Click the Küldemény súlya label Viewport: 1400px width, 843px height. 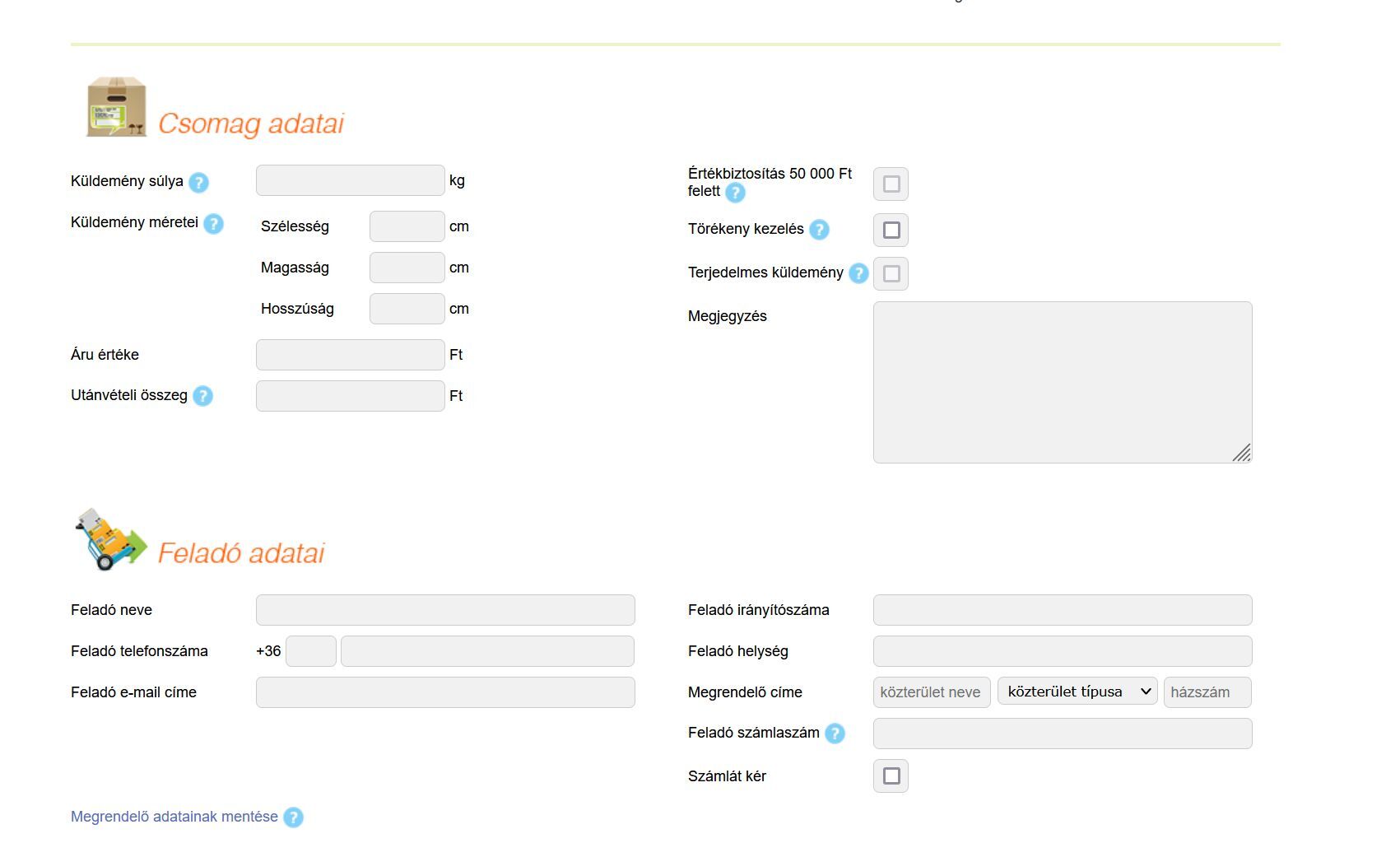coord(127,181)
